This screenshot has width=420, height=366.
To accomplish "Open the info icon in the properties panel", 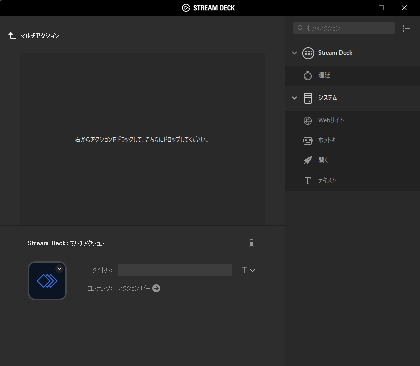I will click(x=251, y=243).
